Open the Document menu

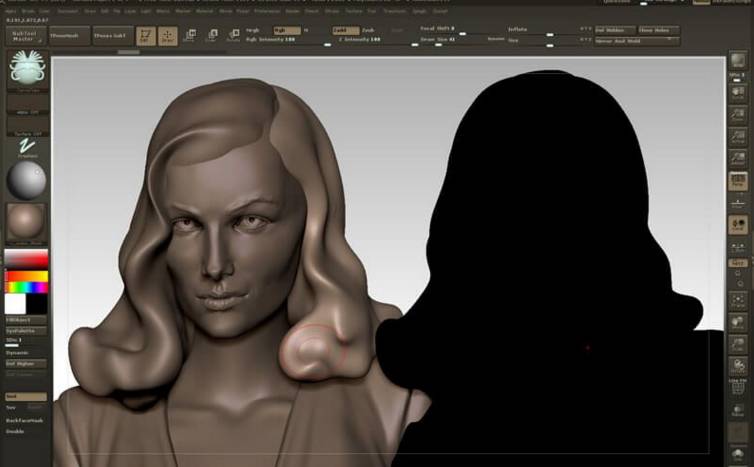[x=68, y=11]
